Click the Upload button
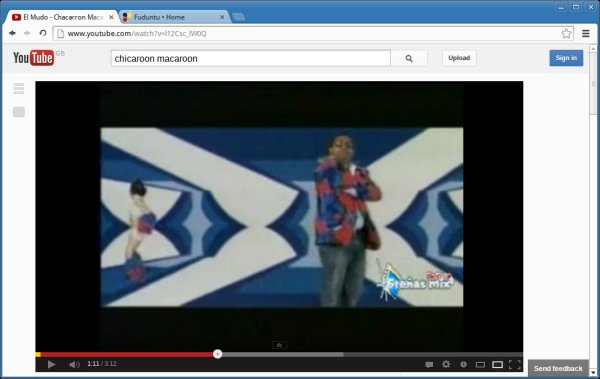This screenshot has height=379, width=600. (459, 58)
